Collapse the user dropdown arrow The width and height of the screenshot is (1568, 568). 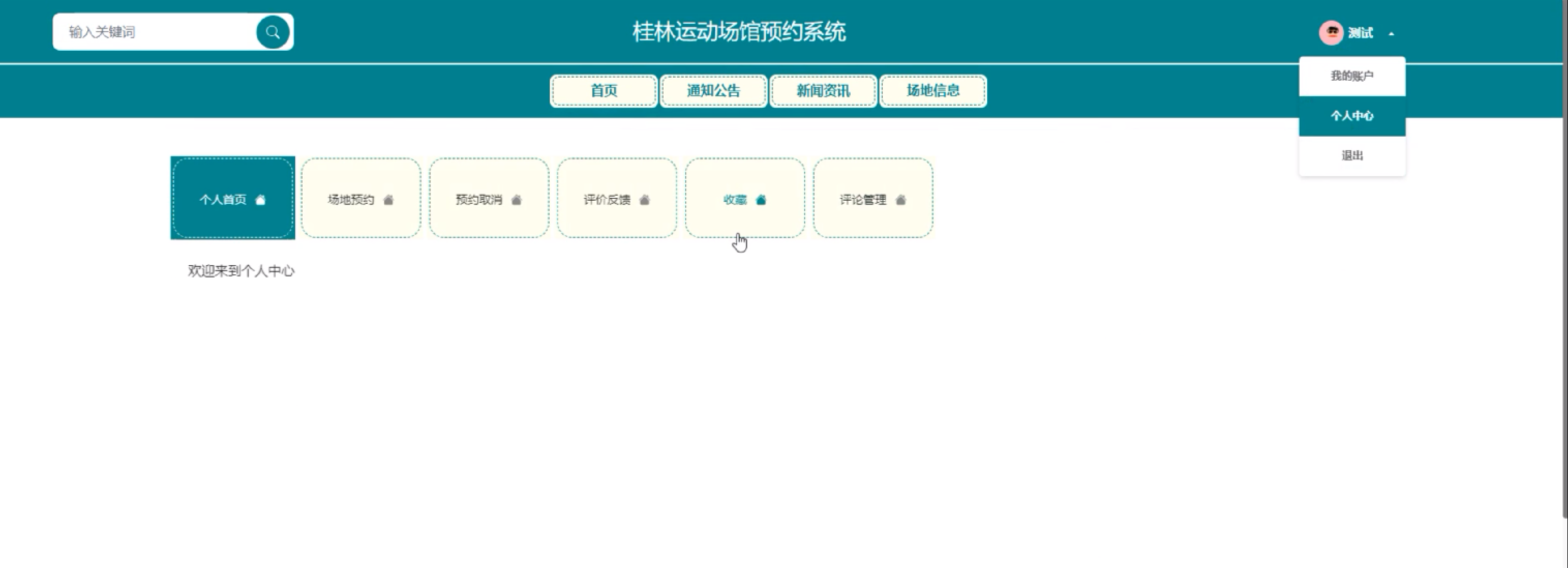[x=1392, y=34]
